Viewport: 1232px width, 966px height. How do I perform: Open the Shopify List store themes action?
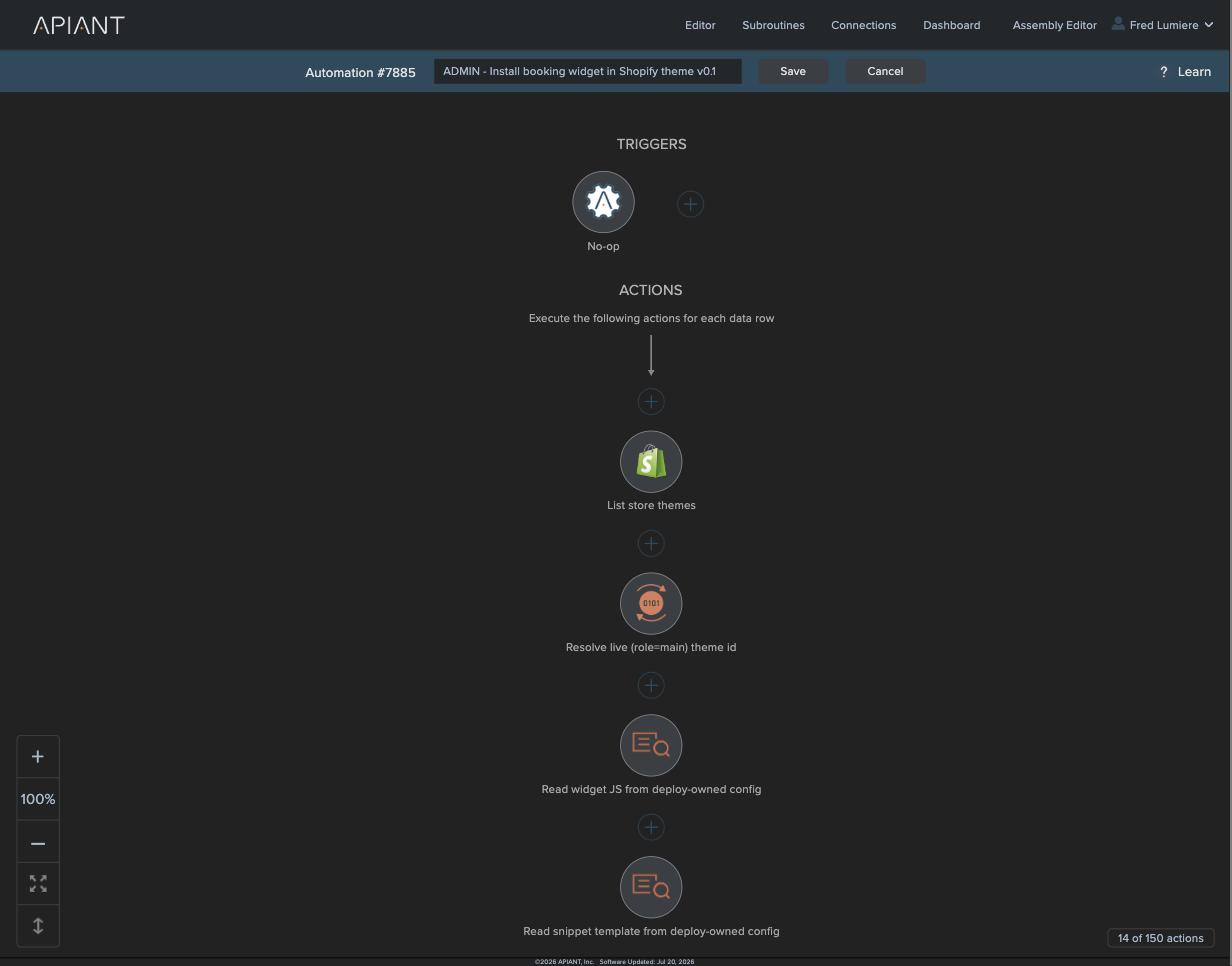[651, 462]
